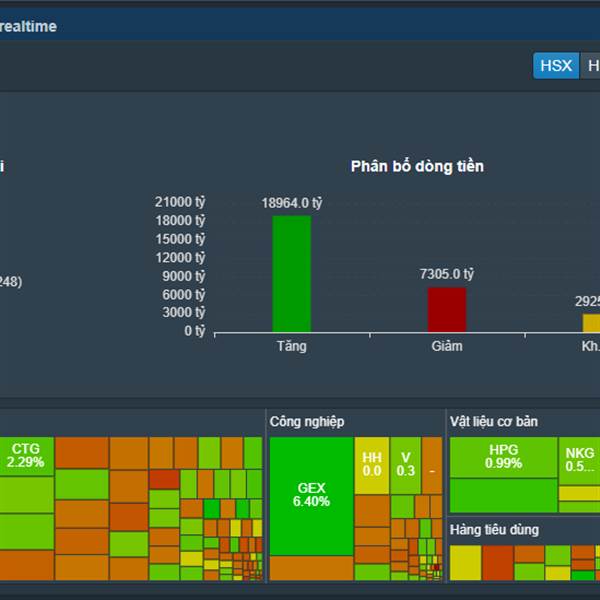Screen dimensions: 600x600
Task: Click the Hàng tiêu dùng heading
Action: [x=494, y=530]
